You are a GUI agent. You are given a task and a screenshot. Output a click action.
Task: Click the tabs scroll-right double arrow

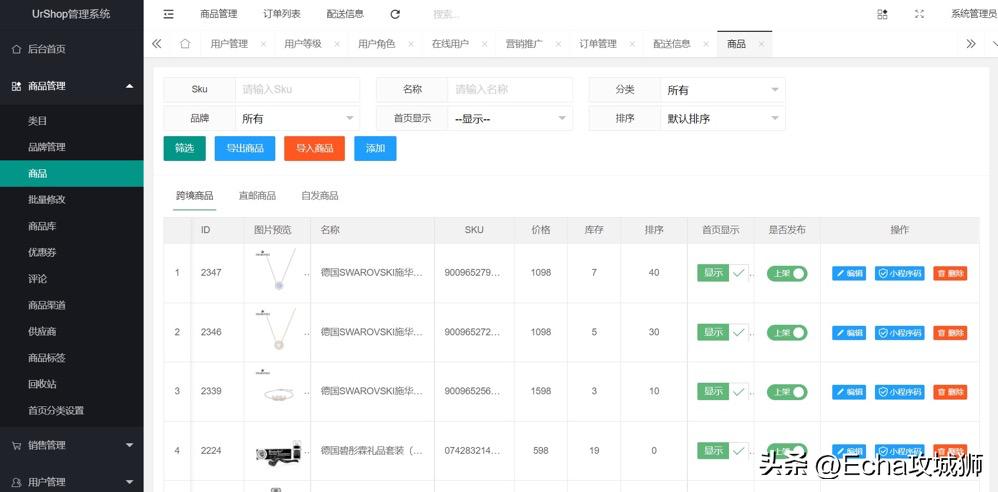click(x=971, y=44)
